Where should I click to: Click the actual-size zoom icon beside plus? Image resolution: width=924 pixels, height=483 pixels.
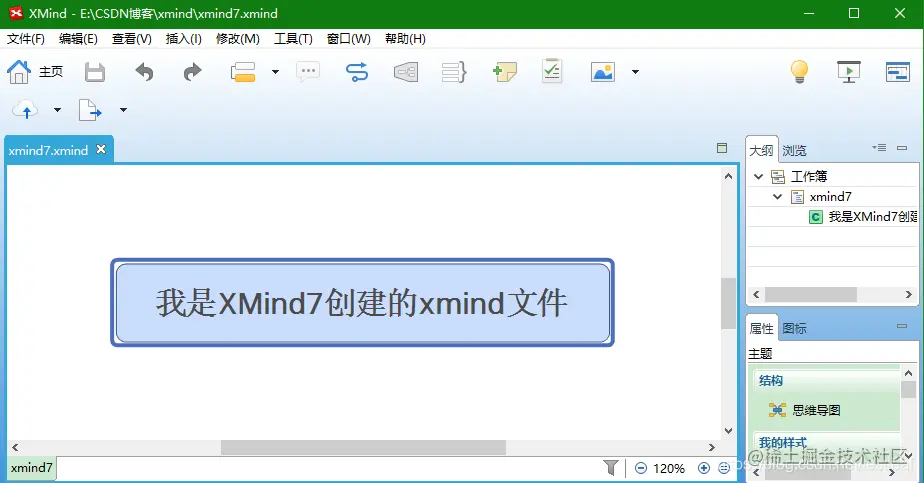click(x=724, y=468)
